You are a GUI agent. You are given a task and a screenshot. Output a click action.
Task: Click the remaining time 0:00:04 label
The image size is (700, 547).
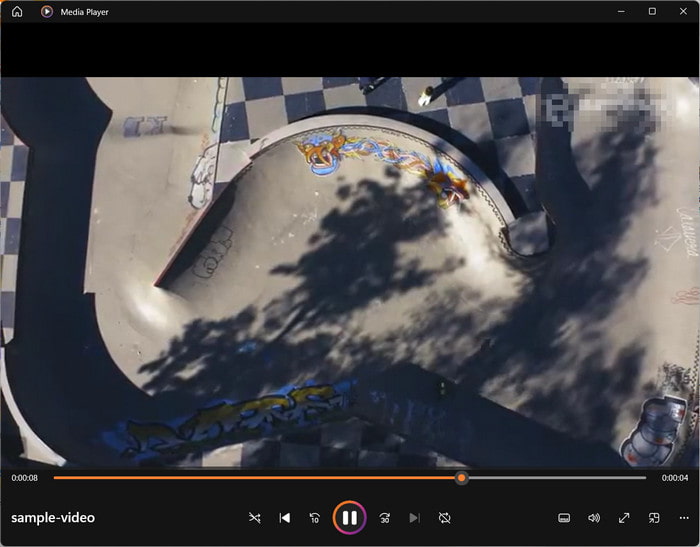(x=675, y=478)
